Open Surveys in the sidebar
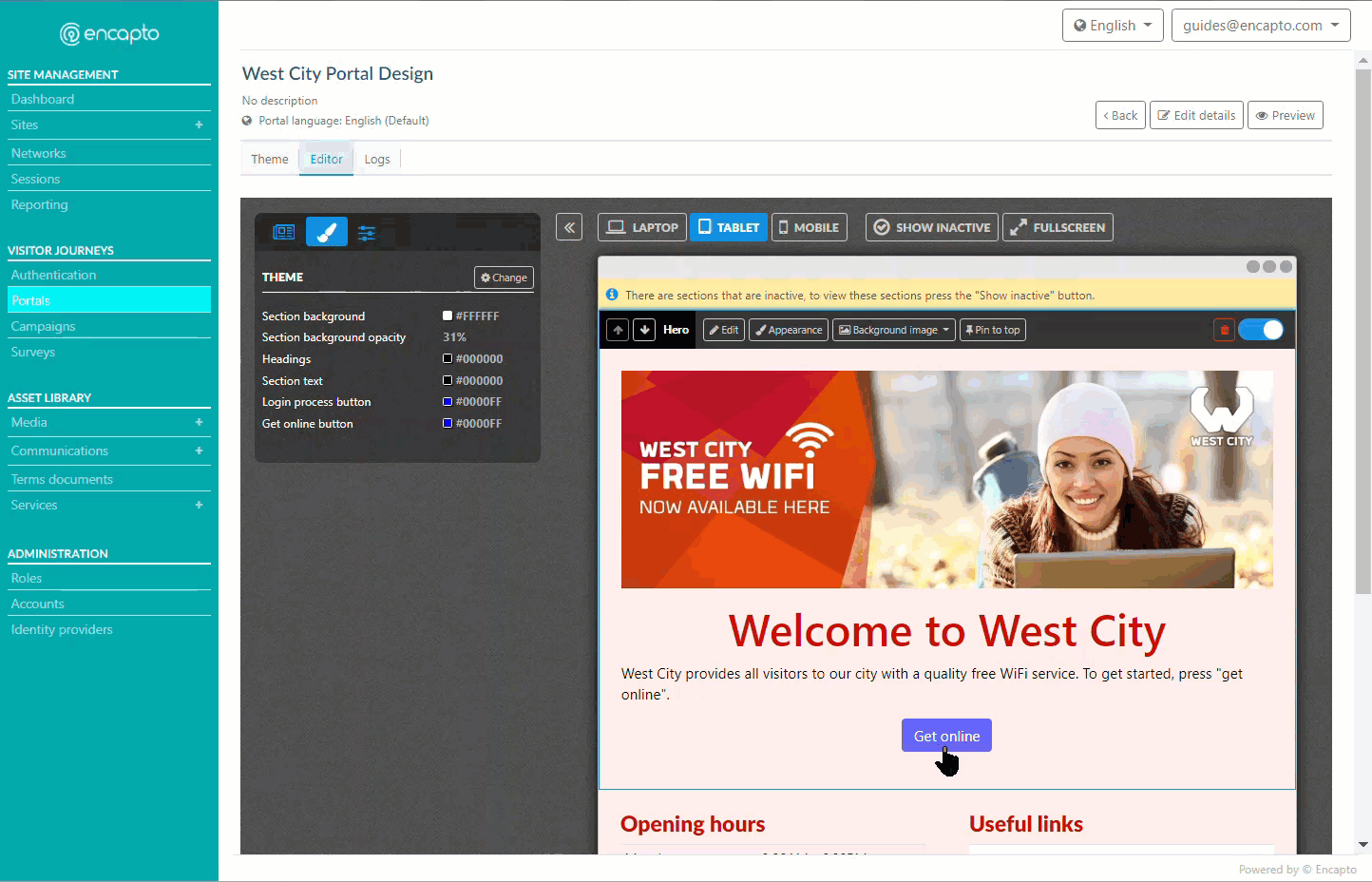The height and width of the screenshot is (882, 1372). pos(33,352)
